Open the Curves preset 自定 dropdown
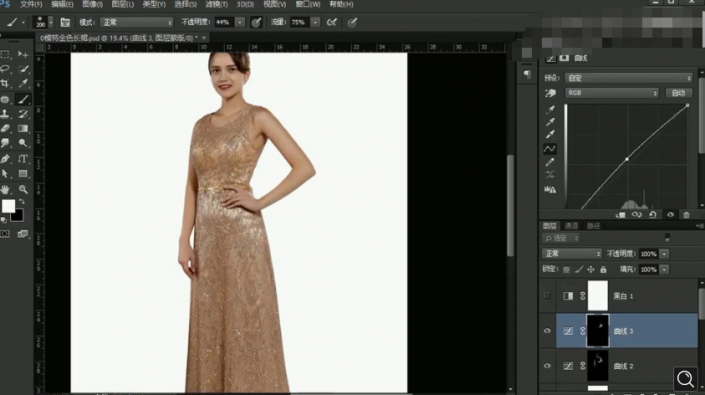Screen dimensions: 705x395 pos(629,78)
